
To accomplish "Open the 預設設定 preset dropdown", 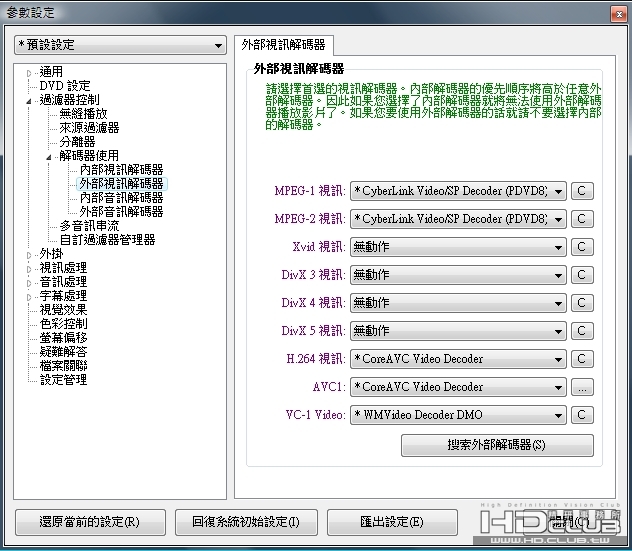I will 120,45.
